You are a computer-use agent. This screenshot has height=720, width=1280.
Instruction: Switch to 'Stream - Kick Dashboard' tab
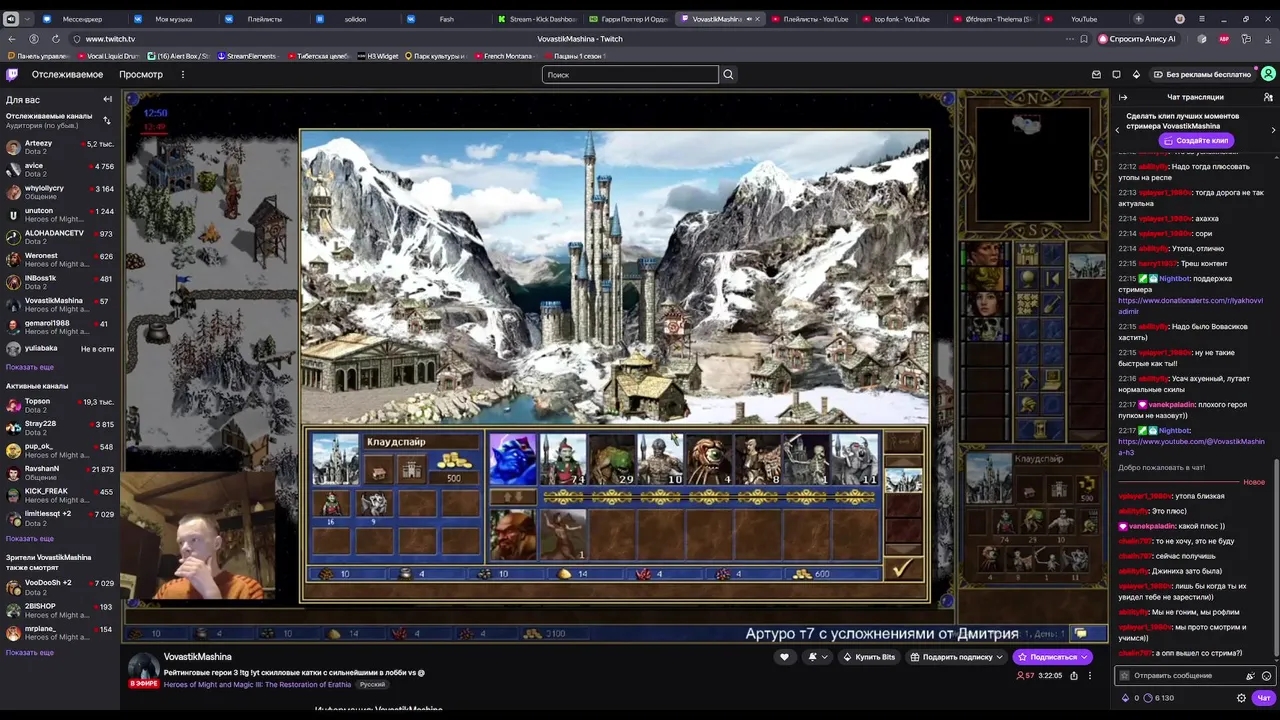pos(540,19)
